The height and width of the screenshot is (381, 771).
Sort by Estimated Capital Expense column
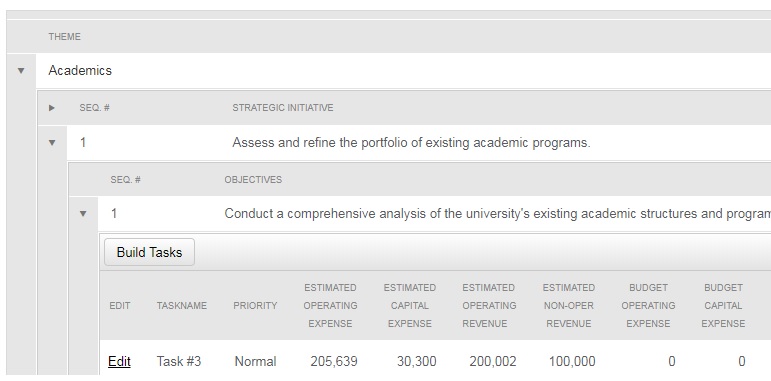pyautogui.click(x=410, y=306)
